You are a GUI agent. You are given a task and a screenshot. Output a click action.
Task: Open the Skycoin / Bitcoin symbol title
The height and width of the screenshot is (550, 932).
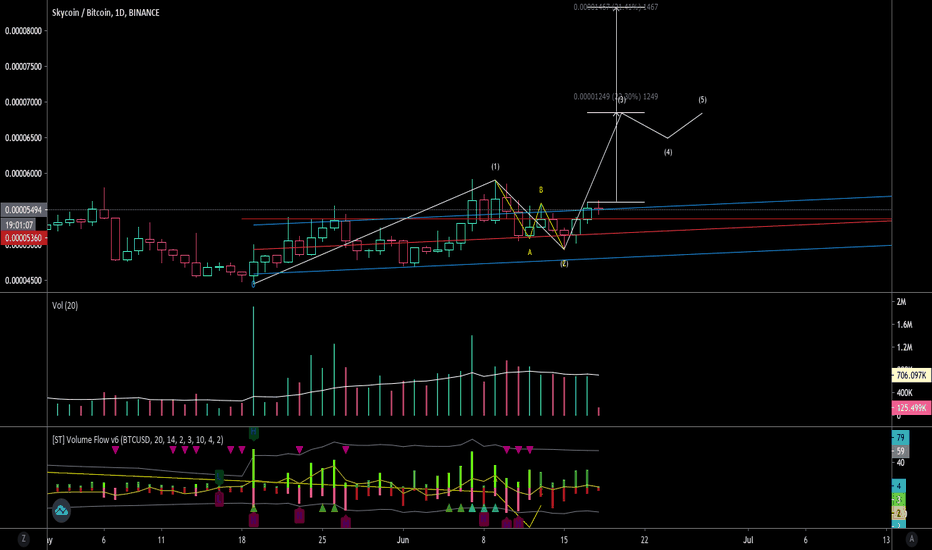[x=106, y=12]
